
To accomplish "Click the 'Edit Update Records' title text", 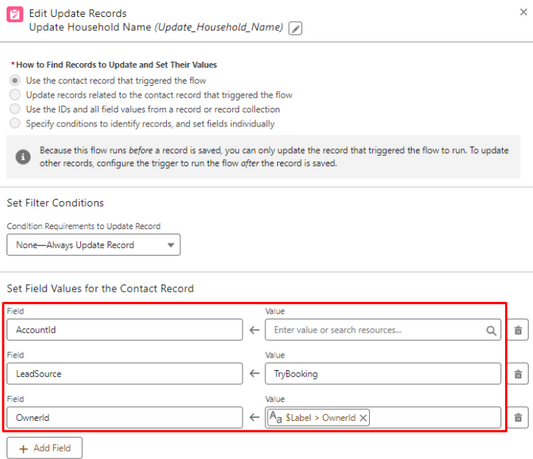I will tap(78, 14).
